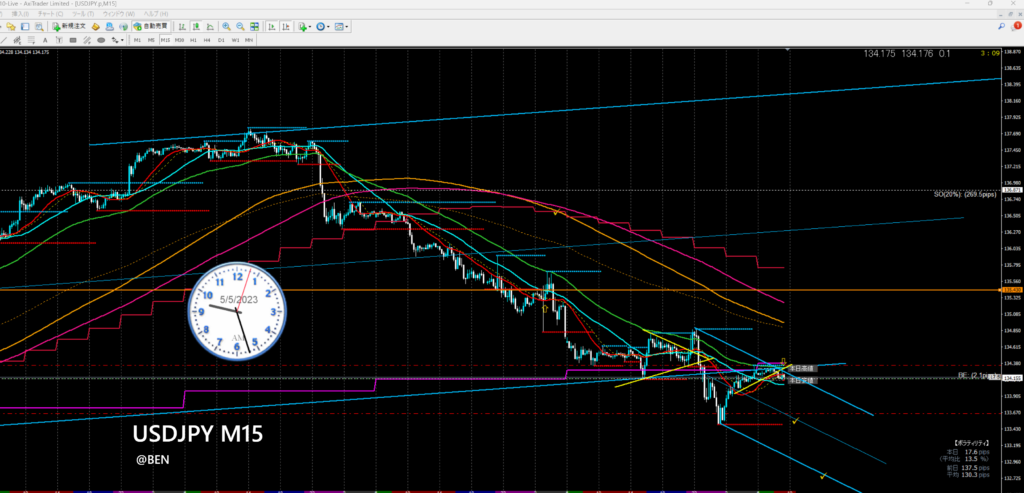Click the 新規注文 new order button
This screenshot has width=1024, height=493.
(x=69, y=26)
